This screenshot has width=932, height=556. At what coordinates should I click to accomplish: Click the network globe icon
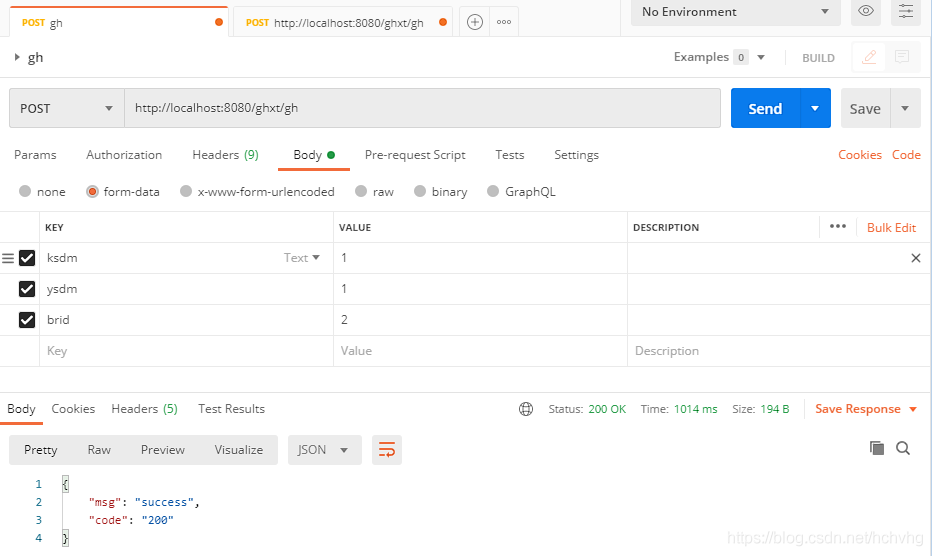tap(526, 409)
